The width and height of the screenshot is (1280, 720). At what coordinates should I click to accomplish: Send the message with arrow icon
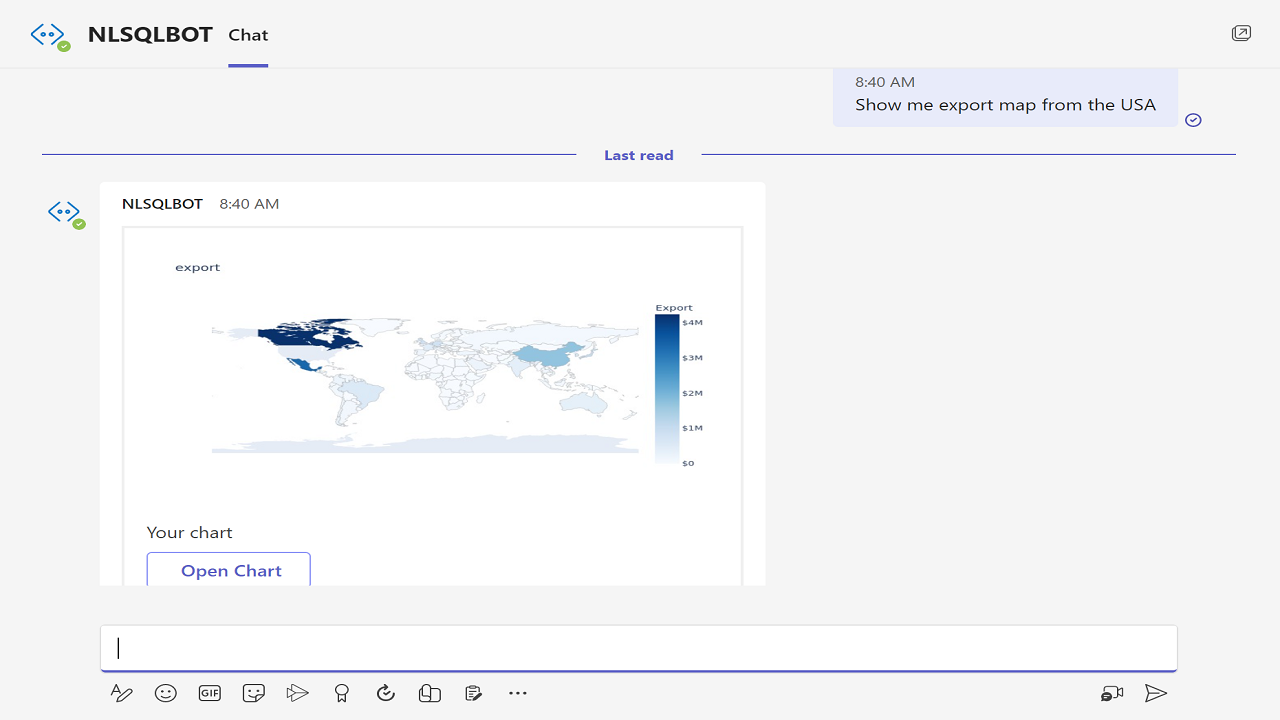pyautogui.click(x=1156, y=693)
